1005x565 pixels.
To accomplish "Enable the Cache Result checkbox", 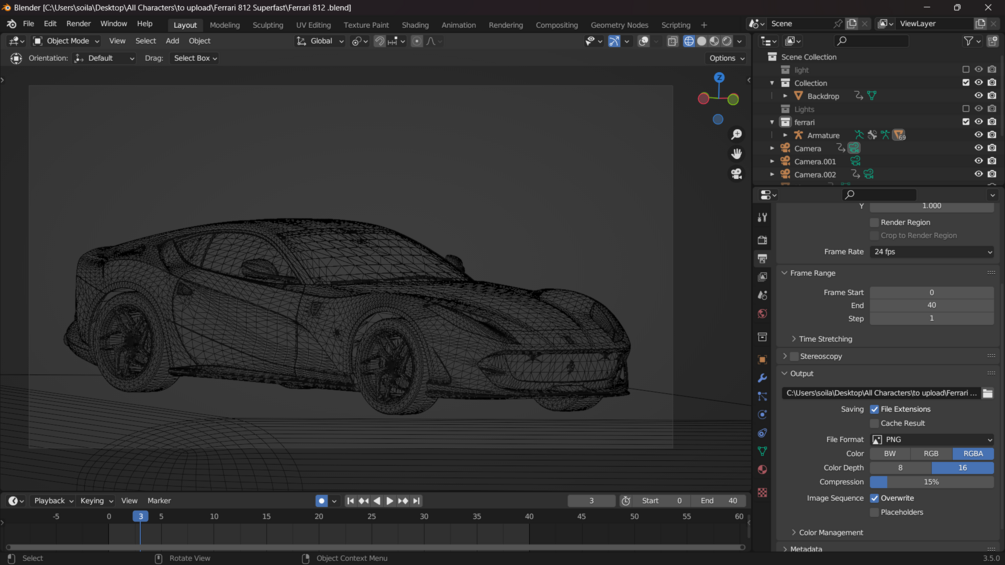I will pos(874,423).
